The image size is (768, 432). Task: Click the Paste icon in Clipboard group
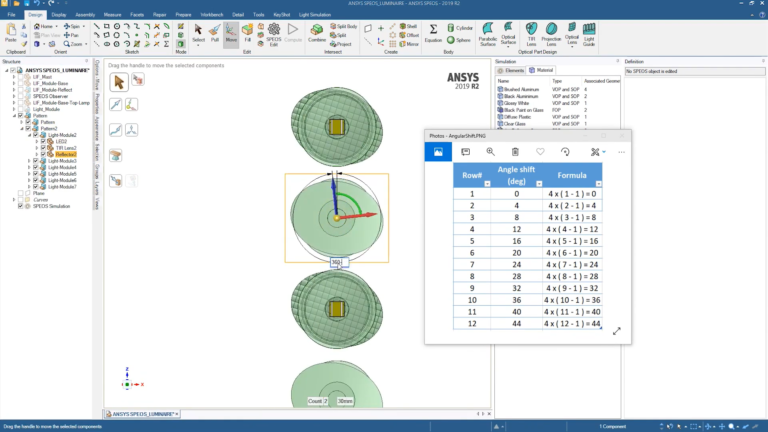point(10,33)
